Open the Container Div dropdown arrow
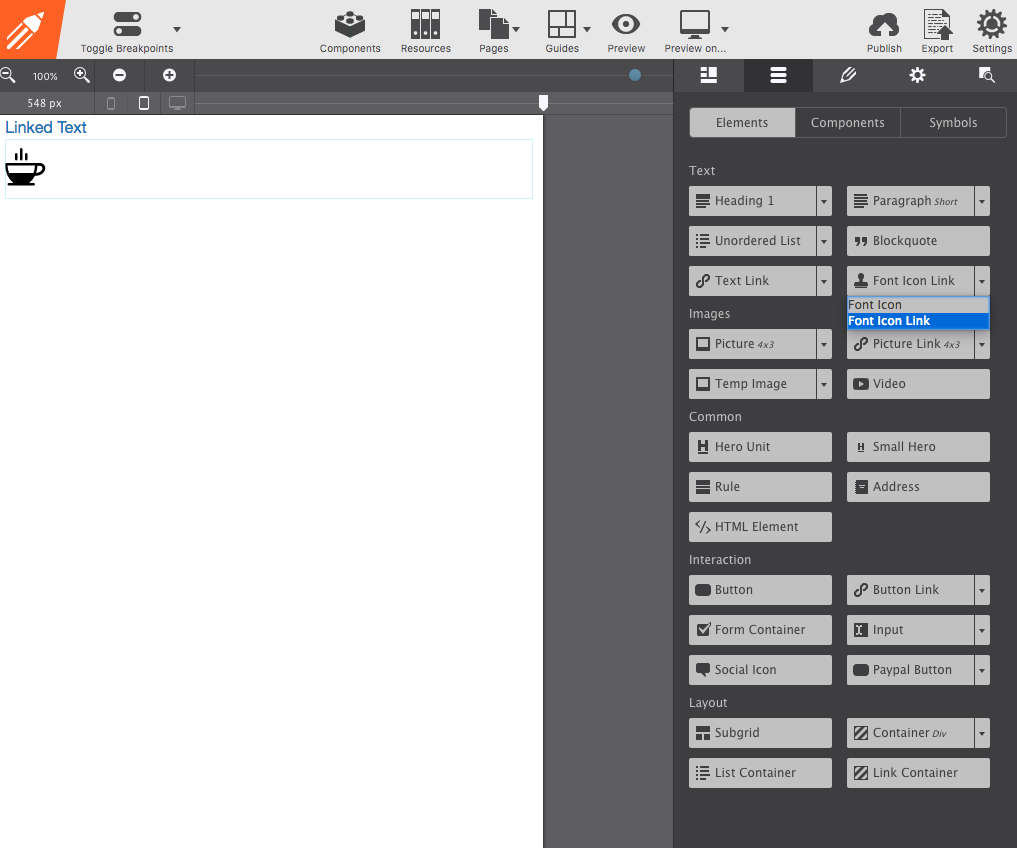This screenshot has height=848, width=1017. coord(982,733)
